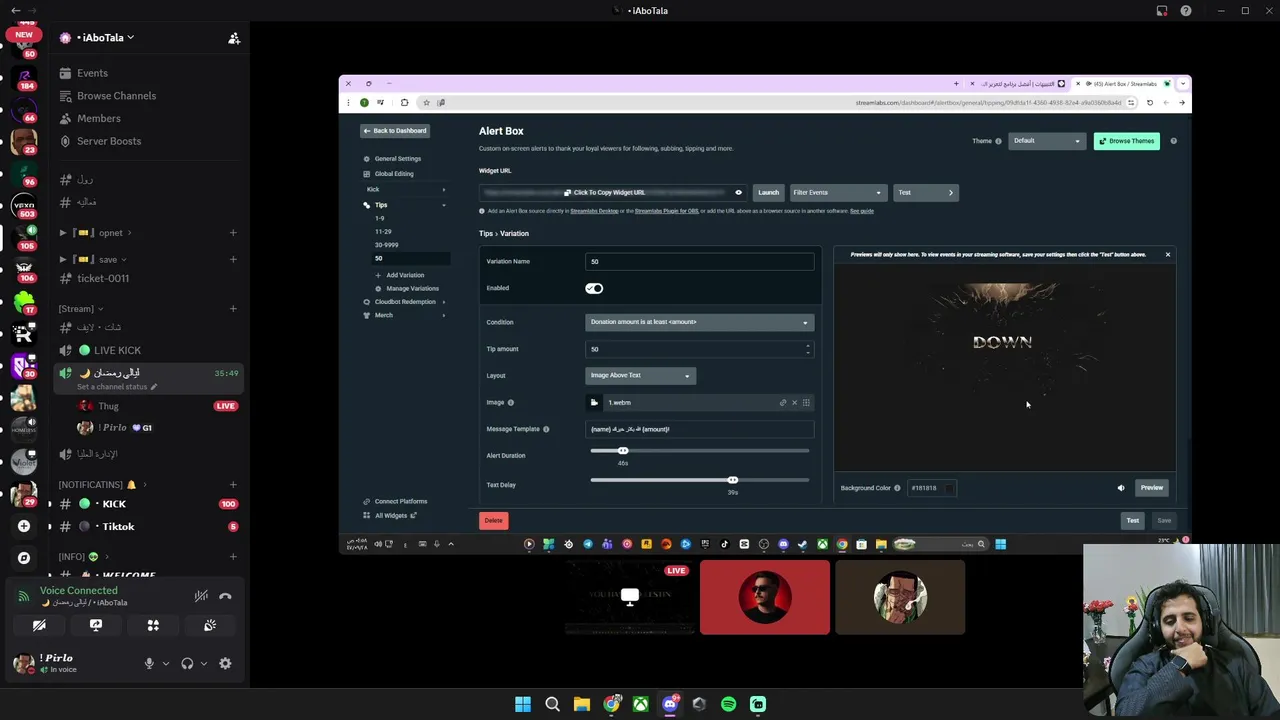Screen dimensions: 1280x720
Task: Turn on camera in Discord voice panel
Action: pyautogui.click(x=39, y=625)
